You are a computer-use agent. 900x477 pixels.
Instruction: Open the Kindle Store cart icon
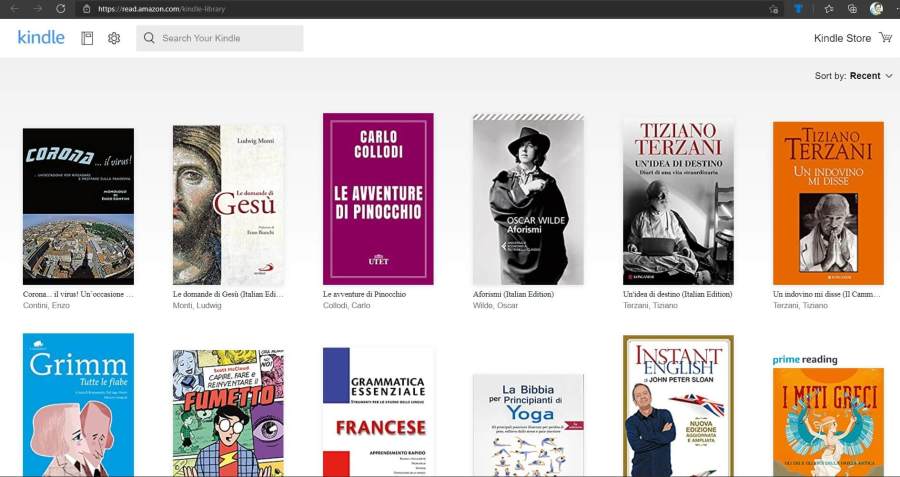coord(885,38)
